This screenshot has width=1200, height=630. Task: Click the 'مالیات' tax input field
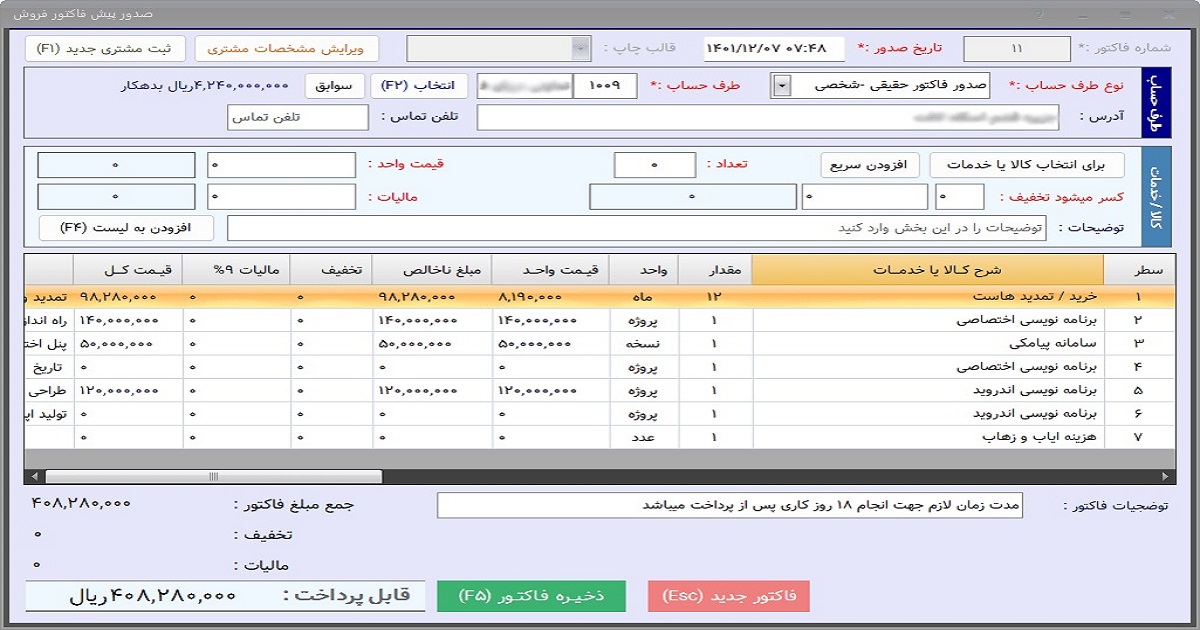click(x=281, y=197)
